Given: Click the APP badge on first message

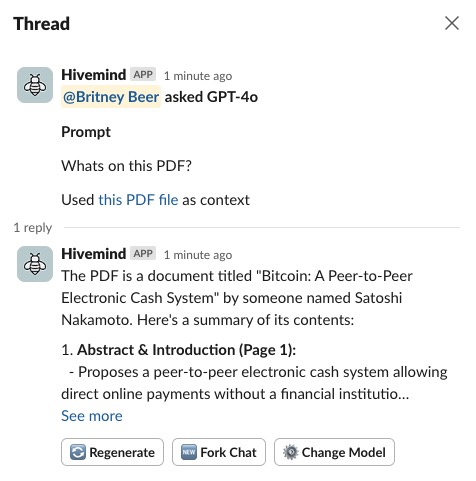Looking at the screenshot, I should [x=143, y=74].
